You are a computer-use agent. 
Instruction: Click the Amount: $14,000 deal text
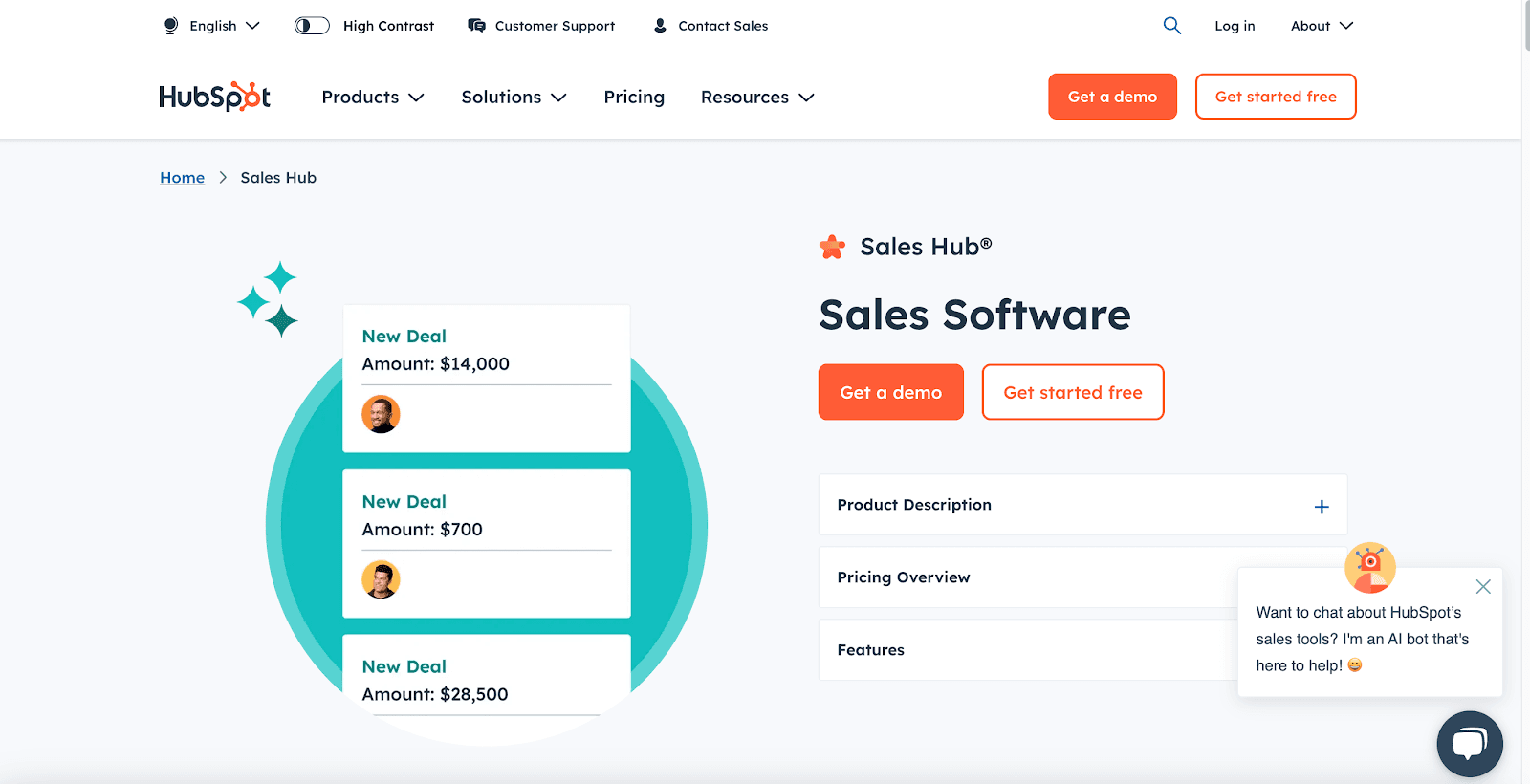pyautogui.click(x=435, y=364)
